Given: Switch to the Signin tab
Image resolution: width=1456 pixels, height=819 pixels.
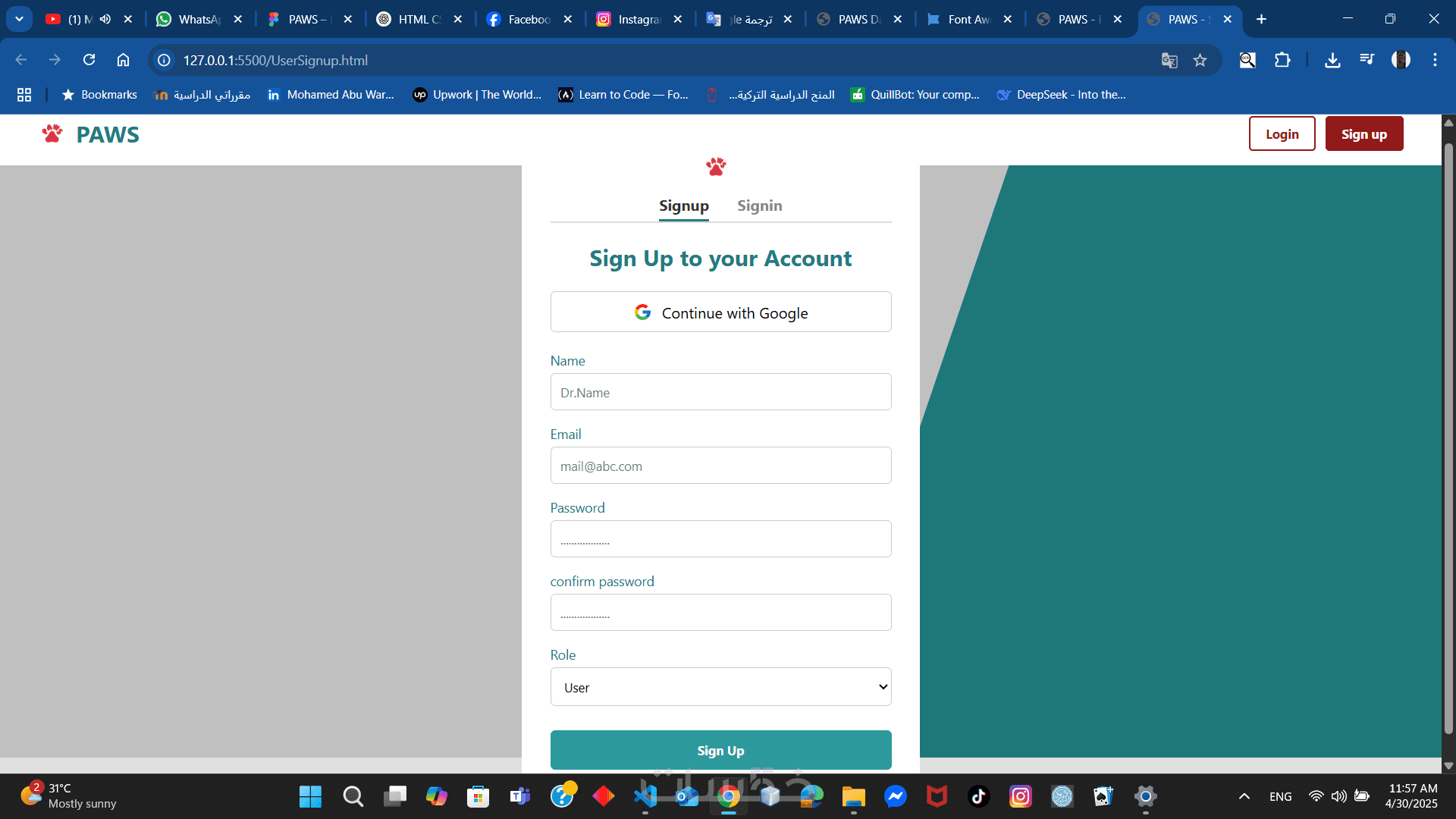Looking at the screenshot, I should tap(759, 206).
